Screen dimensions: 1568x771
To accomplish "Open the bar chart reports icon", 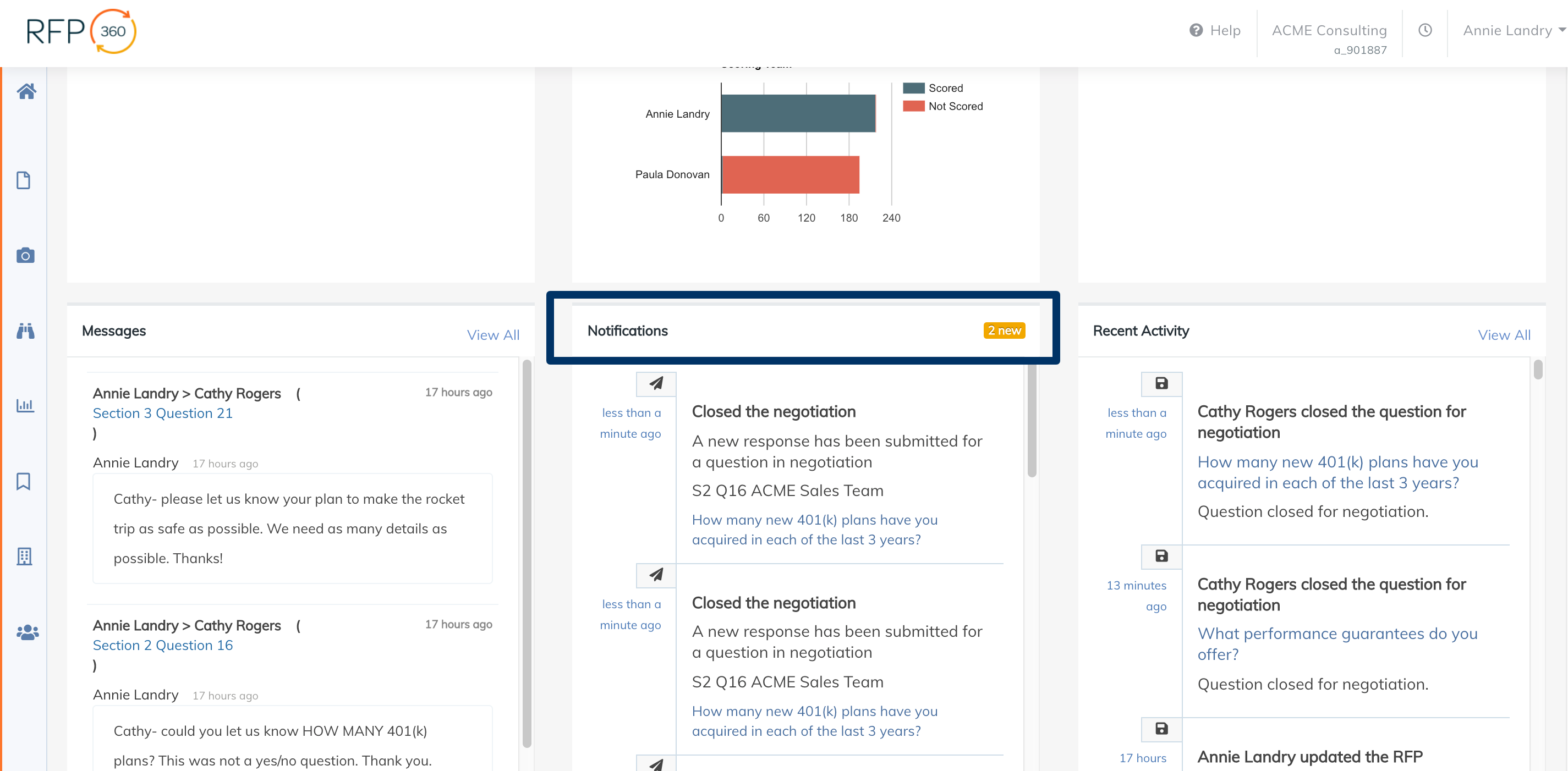I will (25, 405).
